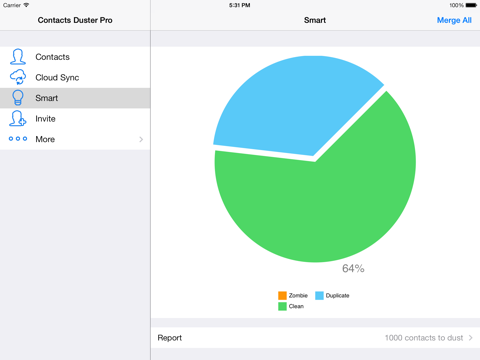Click the Contacts Duster Pro title
This screenshot has height=360, width=480.
(75, 20)
